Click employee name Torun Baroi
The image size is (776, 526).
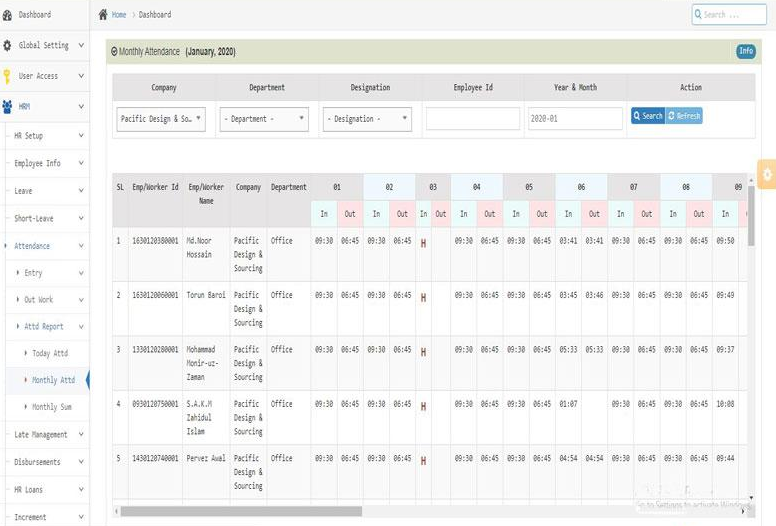pos(206,295)
